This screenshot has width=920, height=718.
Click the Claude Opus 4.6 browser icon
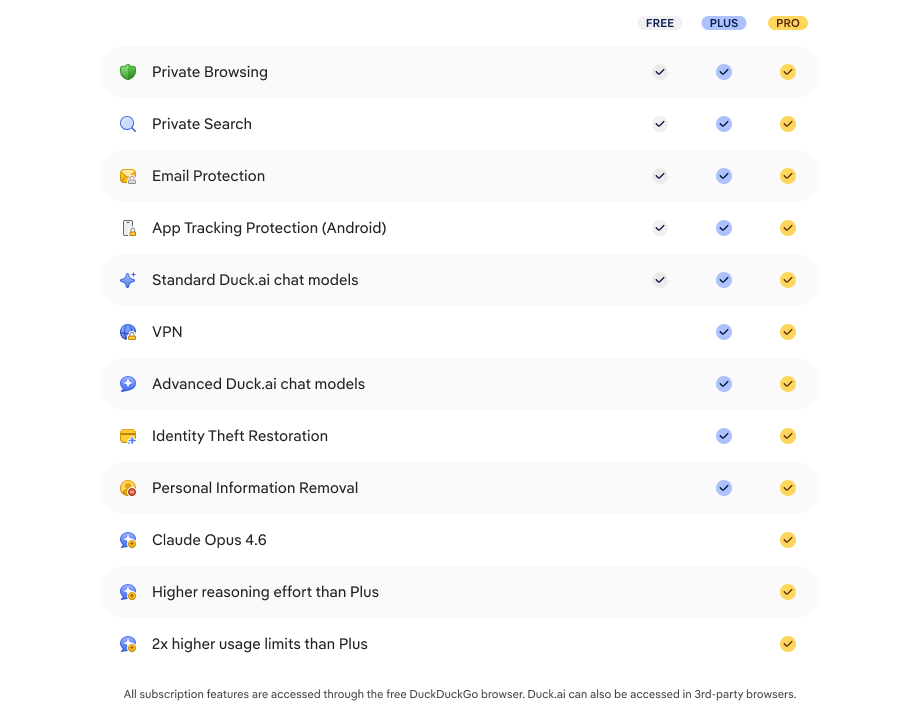click(127, 539)
